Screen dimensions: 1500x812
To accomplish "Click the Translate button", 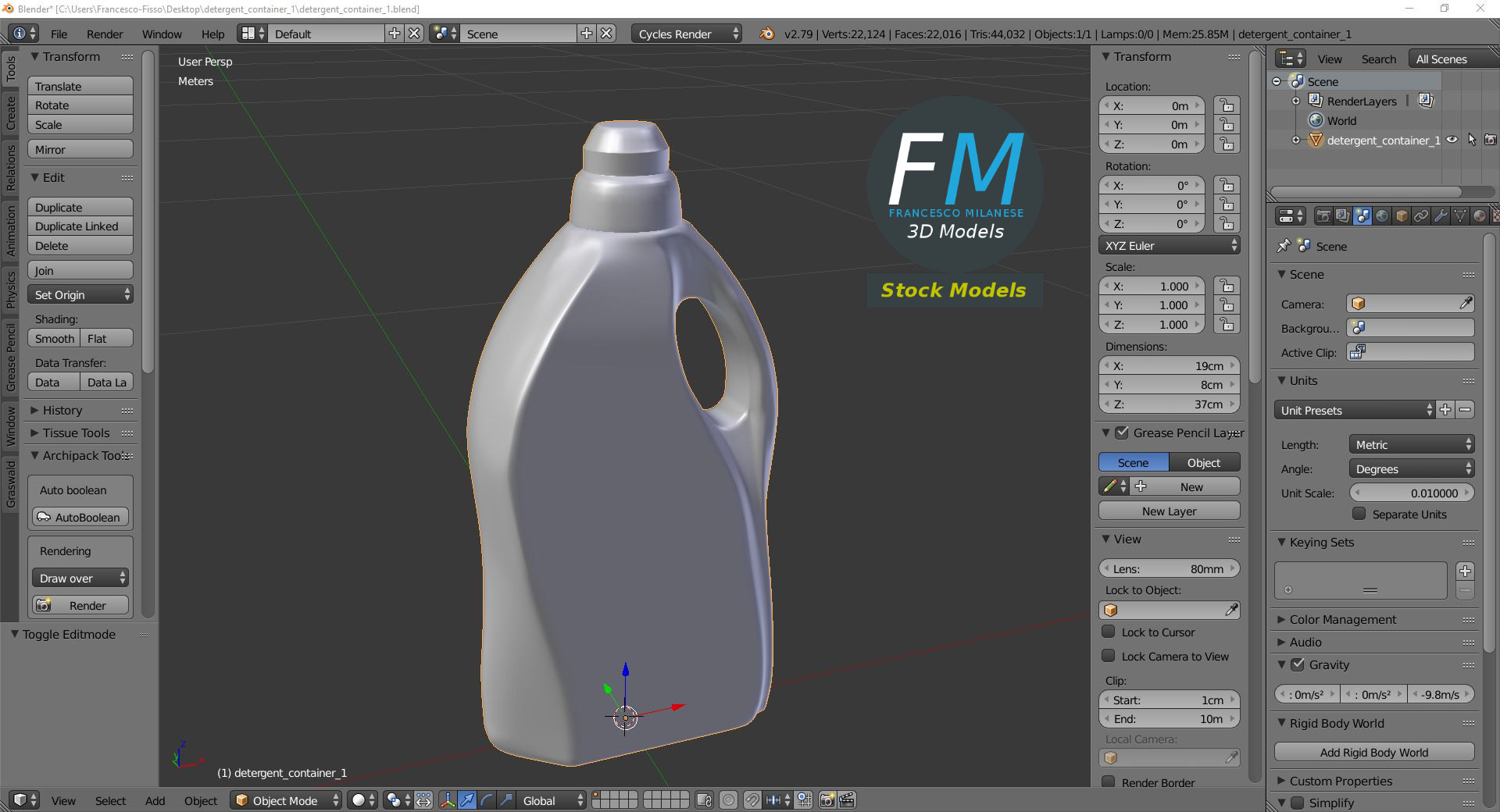I will click(80, 86).
